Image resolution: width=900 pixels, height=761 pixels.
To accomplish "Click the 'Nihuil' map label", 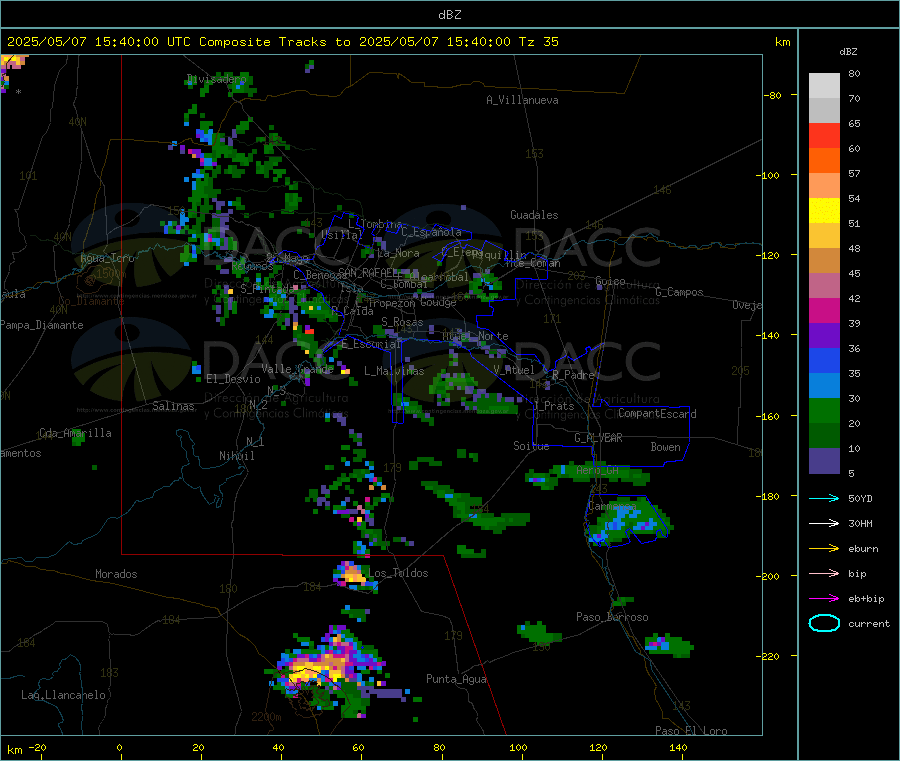I will (x=236, y=456).
